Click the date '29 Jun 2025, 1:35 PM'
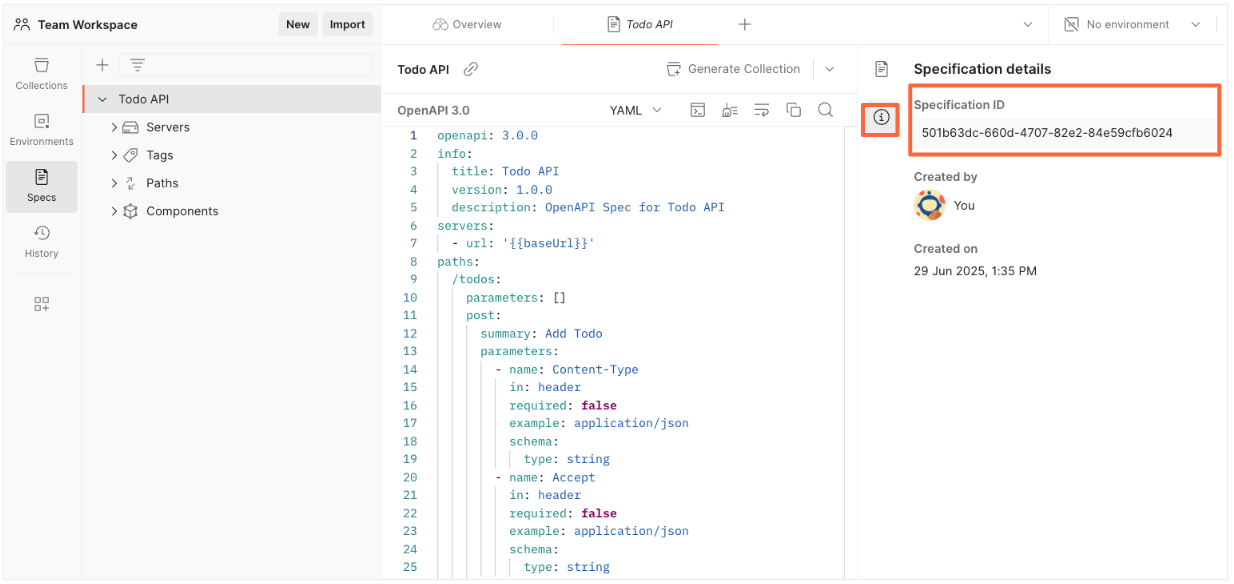The height and width of the screenshot is (584, 1234). pyautogui.click(x=975, y=271)
